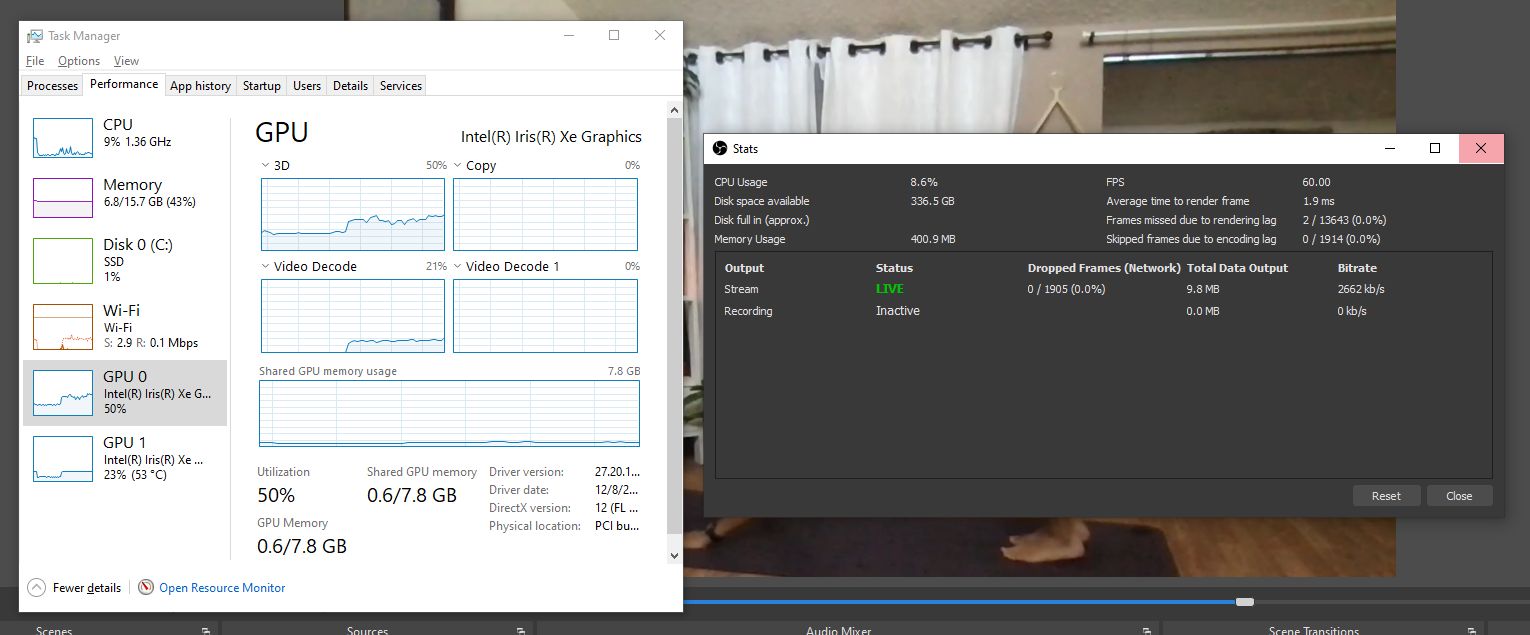Screen dimensions: 1530x635
Task: Click the Close button in Stats
Action: 1459,496
